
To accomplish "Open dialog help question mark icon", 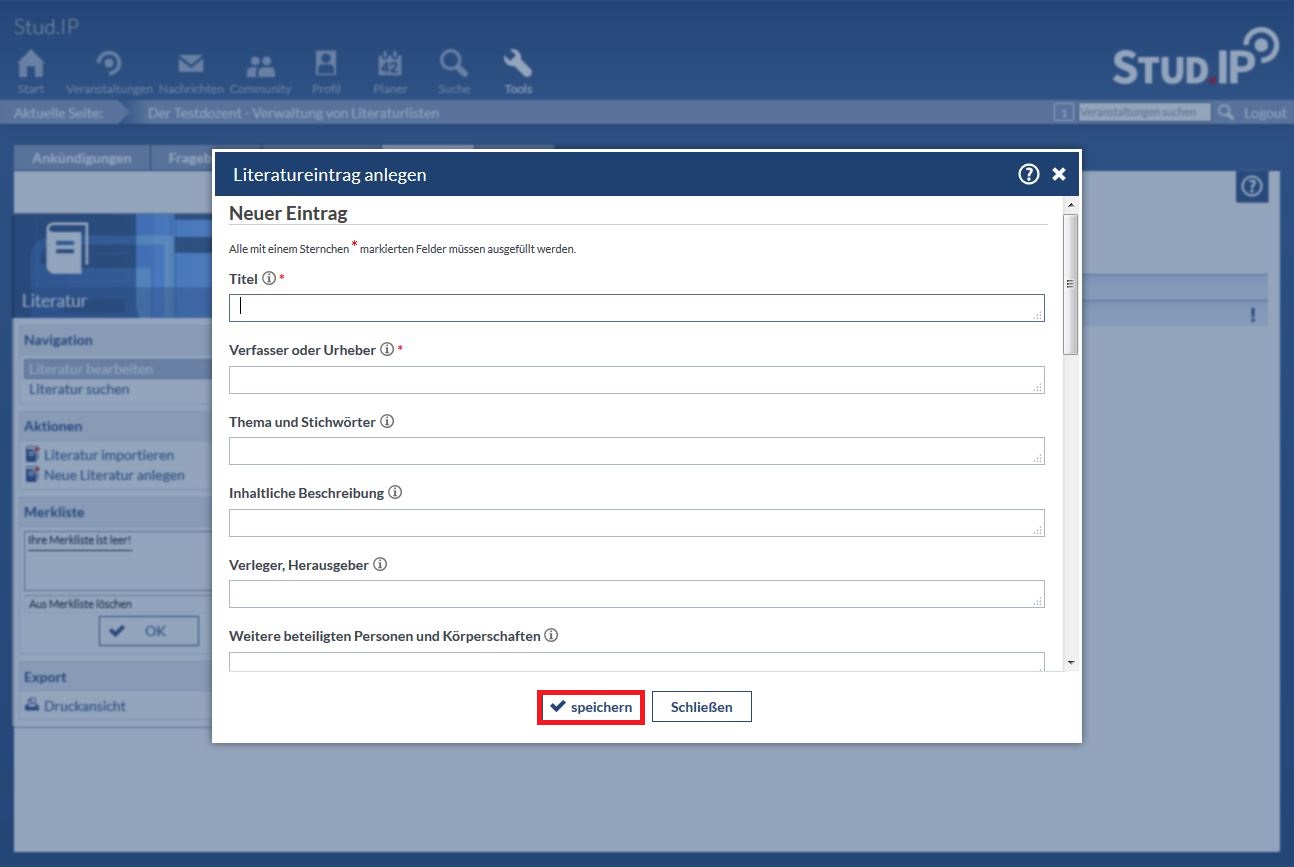I will pos(1028,174).
